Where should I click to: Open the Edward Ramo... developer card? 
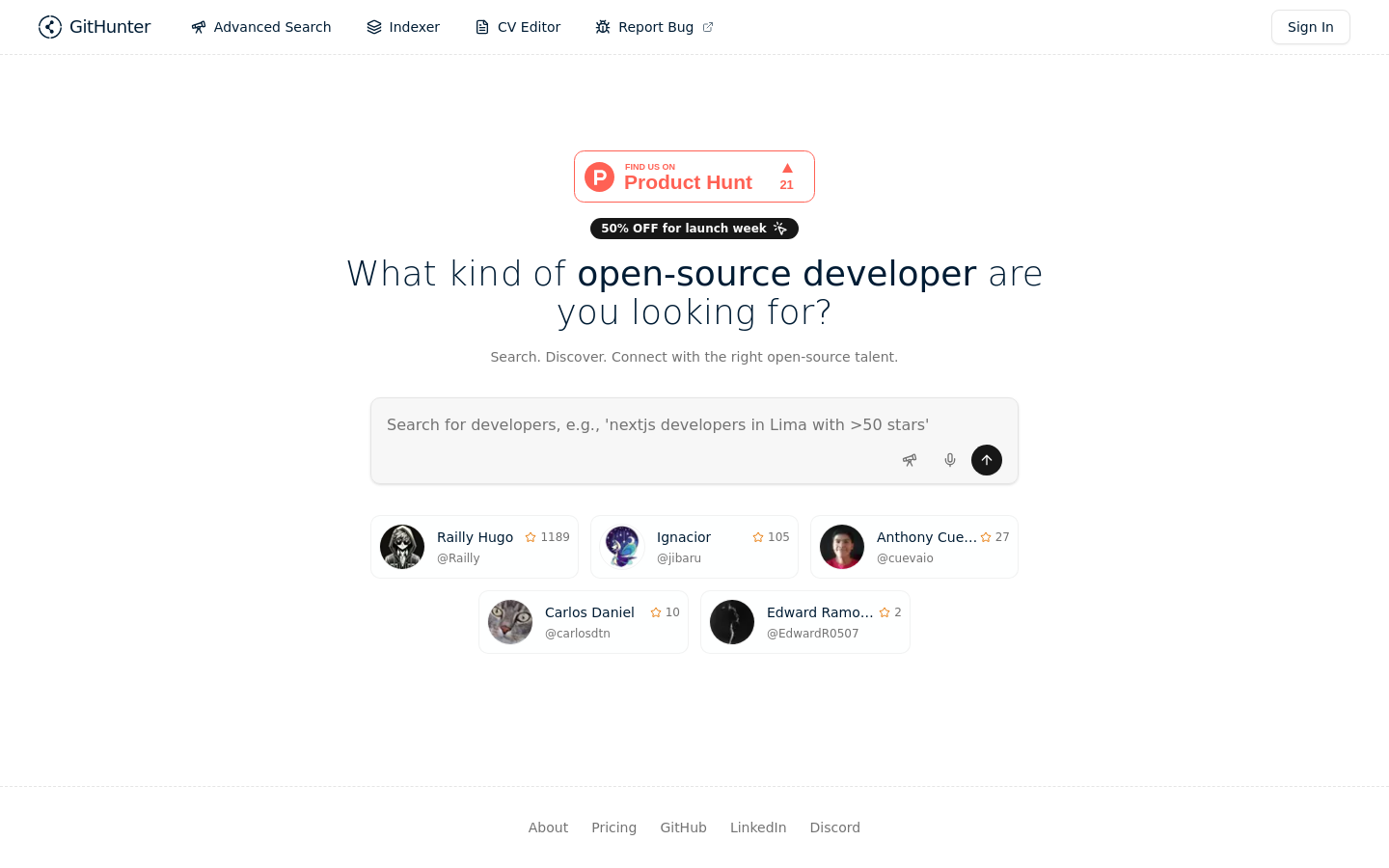[805, 622]
